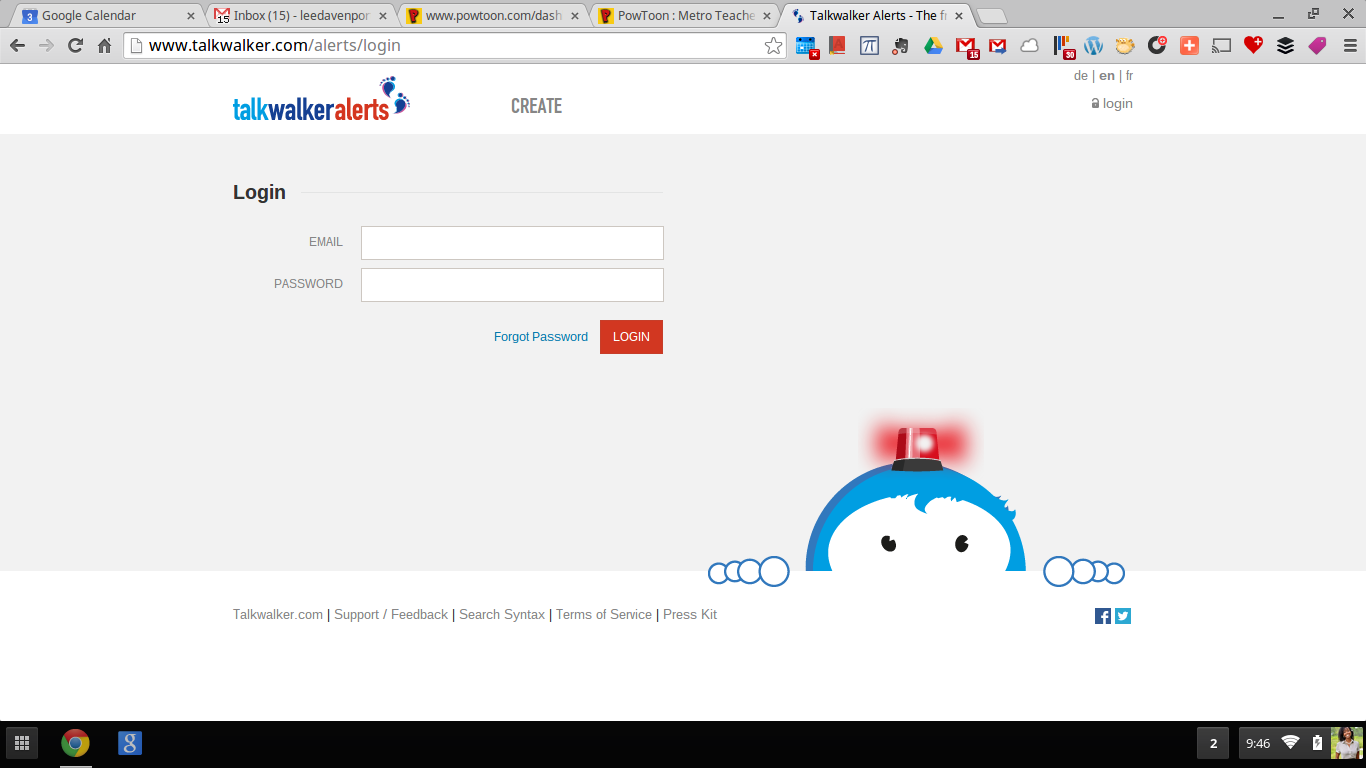Viewport: 1366px width, 768px height.
Task: Focus the EMAIL input field
Action: 512,243
